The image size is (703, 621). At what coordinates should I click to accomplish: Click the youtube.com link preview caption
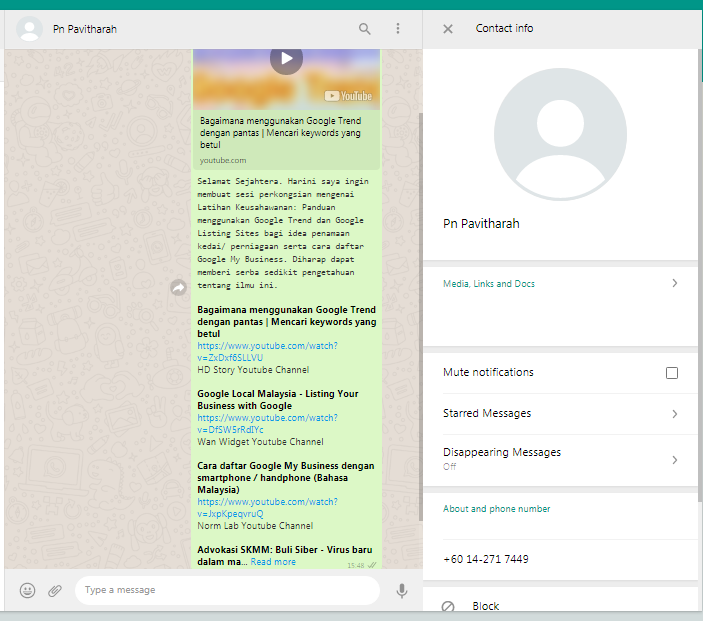click(x=223, y=160)
